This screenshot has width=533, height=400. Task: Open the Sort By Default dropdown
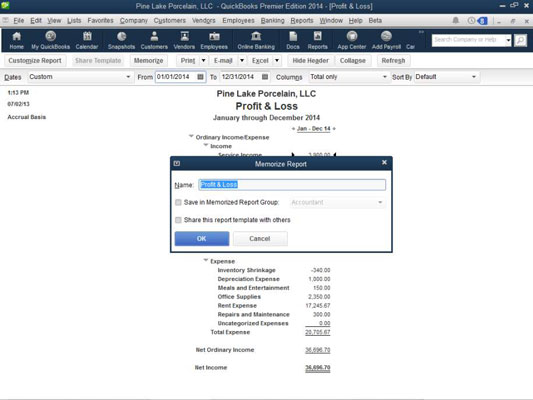coord(446,77)
